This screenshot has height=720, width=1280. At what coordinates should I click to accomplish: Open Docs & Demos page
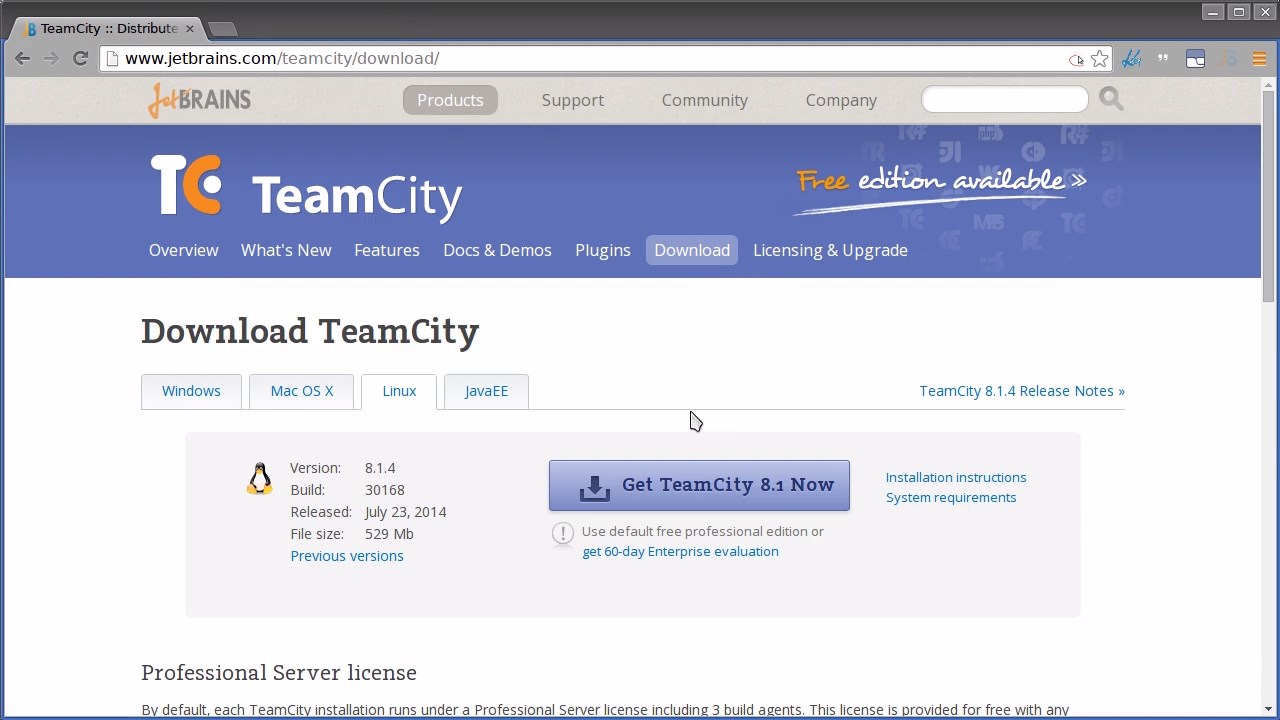tap(497, 250)
